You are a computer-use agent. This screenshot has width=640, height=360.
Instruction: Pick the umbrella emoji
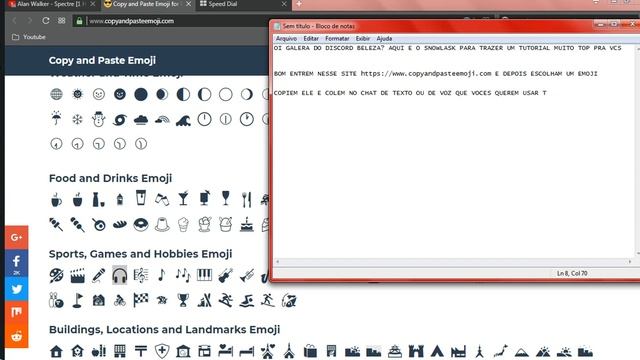(x=56, y=119)
